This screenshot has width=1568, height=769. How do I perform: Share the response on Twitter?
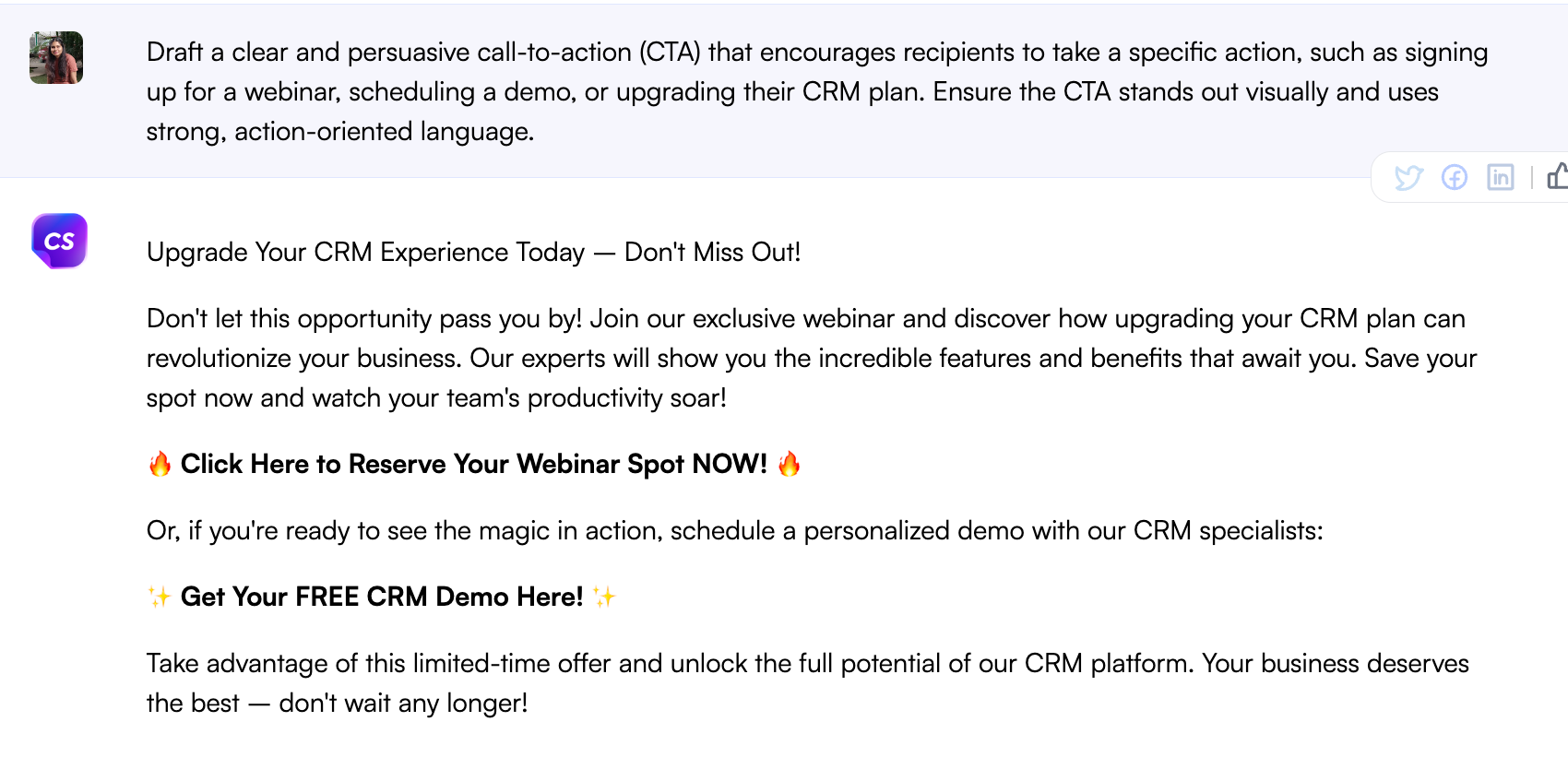1409,177
